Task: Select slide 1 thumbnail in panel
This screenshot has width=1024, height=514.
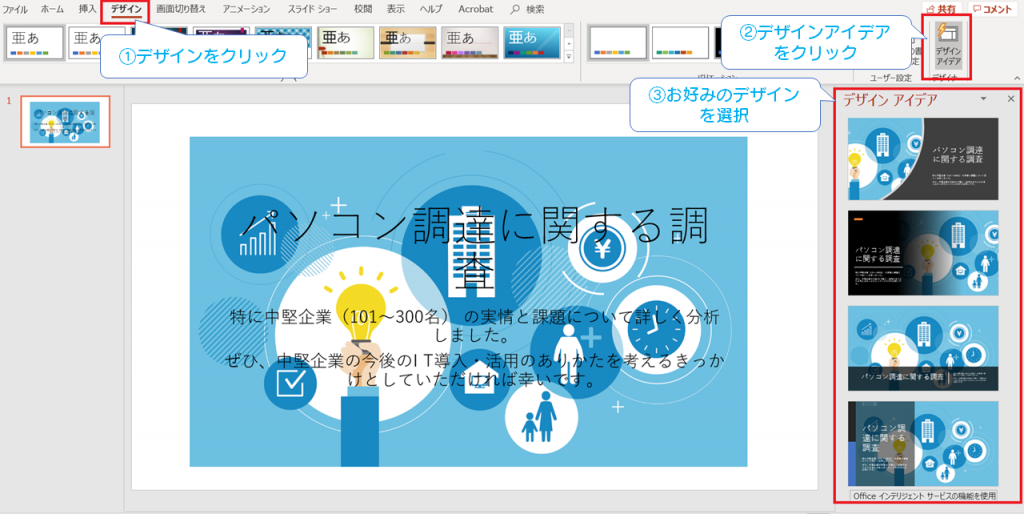Action: (65, 121)
